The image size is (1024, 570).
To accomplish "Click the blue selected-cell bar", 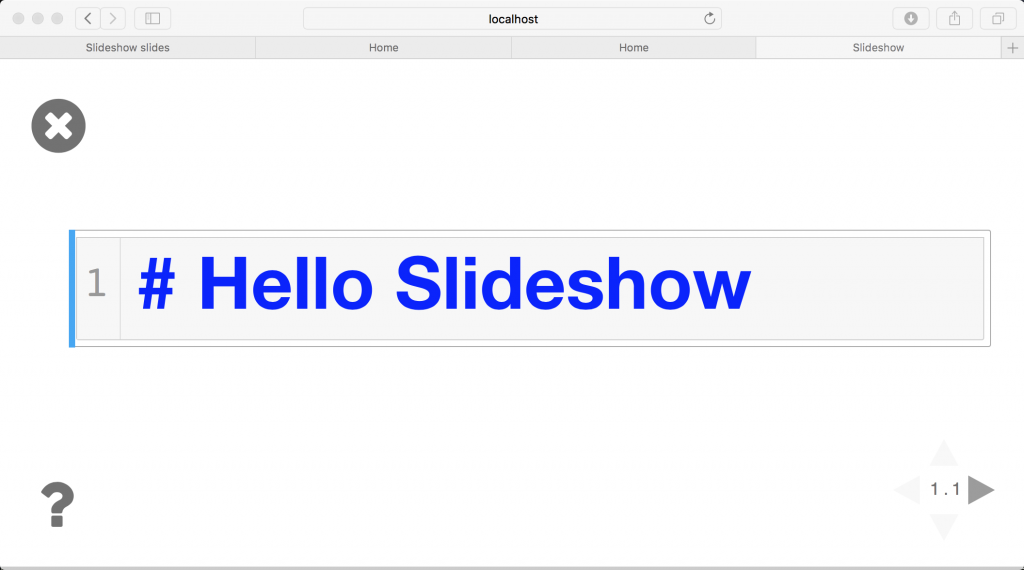I will click(x=72, y=289).
